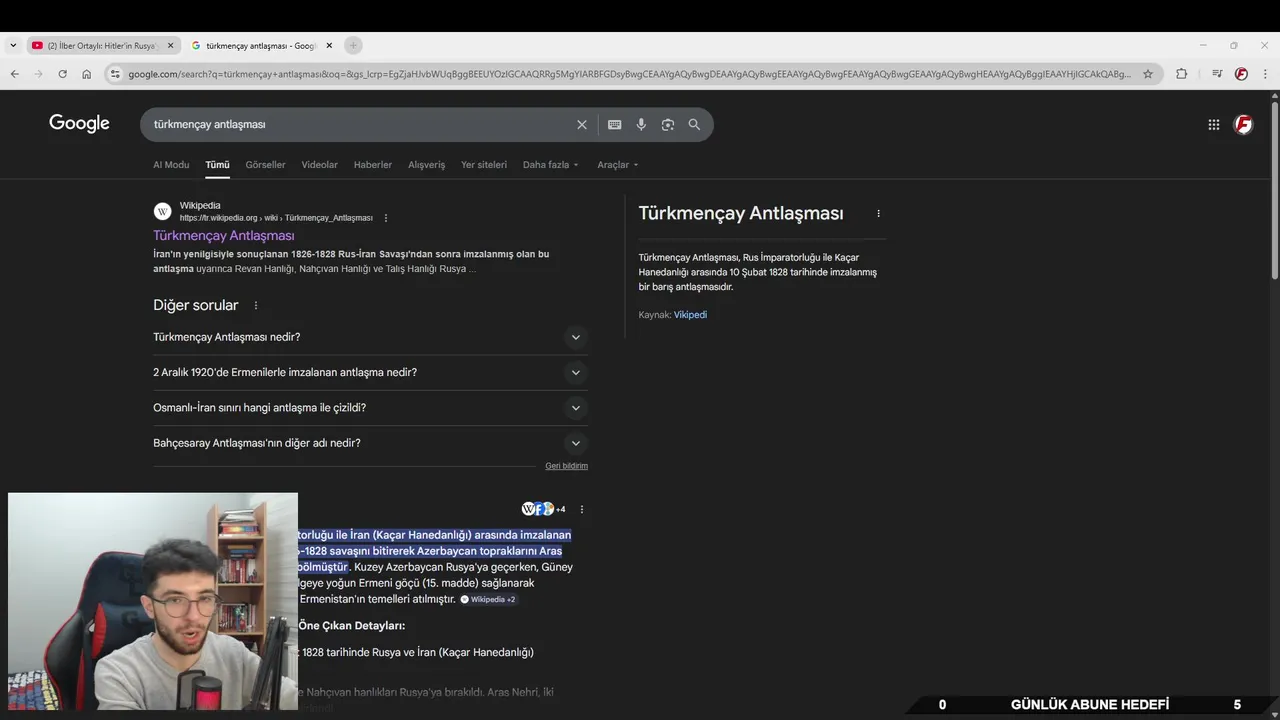The image size is (1280, 720).
Task: Click the Wikipedia favicon in result
Action: tap(162, 211)
